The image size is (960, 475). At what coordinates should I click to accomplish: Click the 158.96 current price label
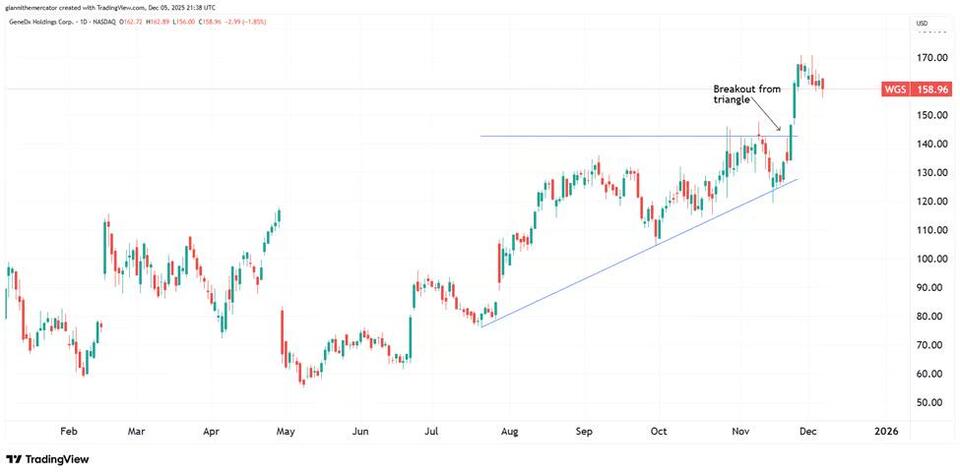932,89
